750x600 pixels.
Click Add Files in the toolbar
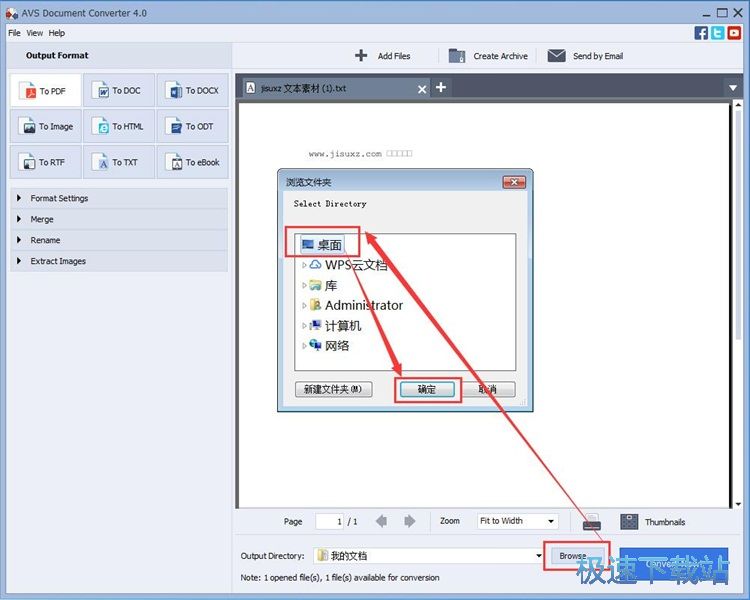(x=383, y=56)
